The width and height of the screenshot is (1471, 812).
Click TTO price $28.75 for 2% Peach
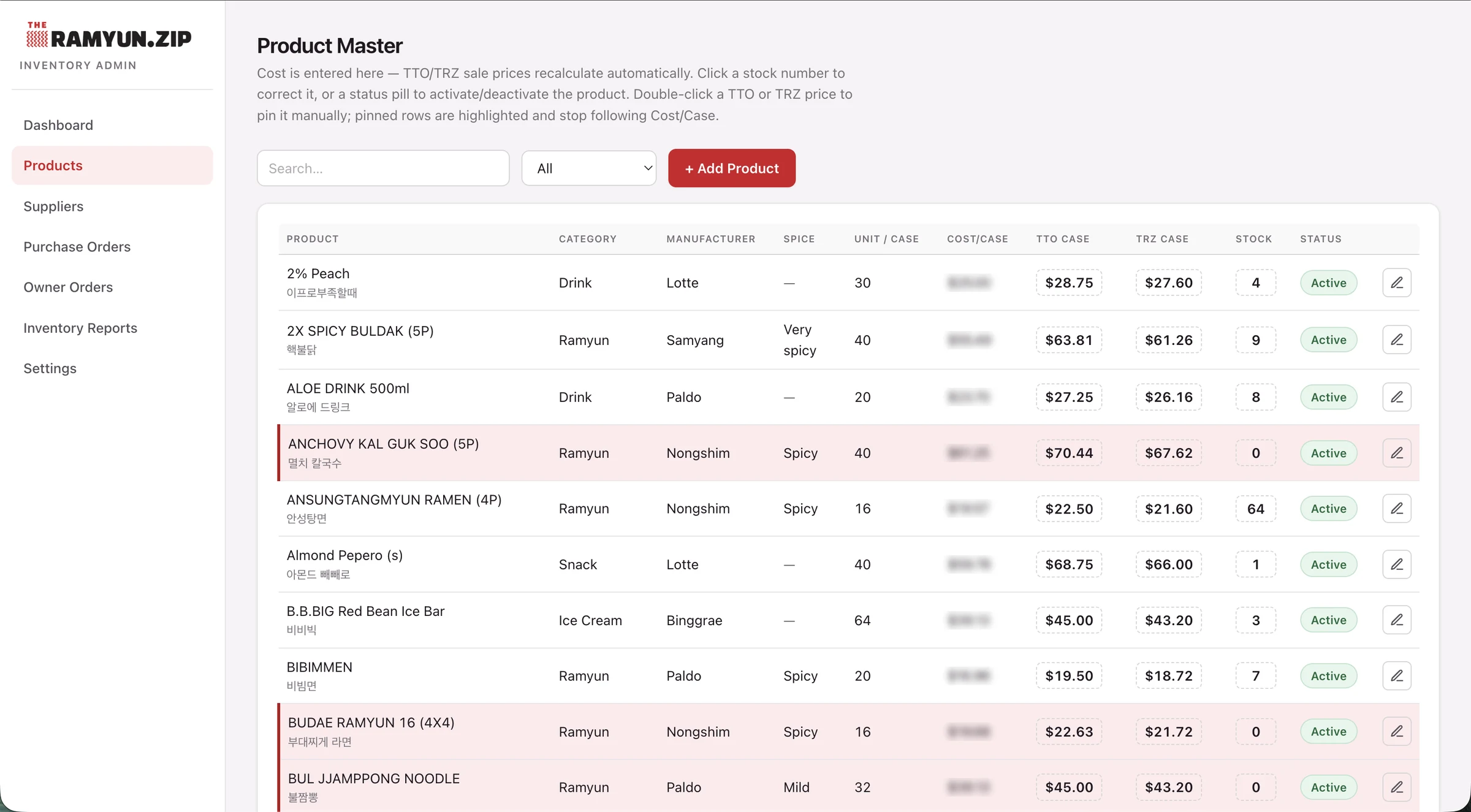pyautogui.click(x=1069, y=283)
